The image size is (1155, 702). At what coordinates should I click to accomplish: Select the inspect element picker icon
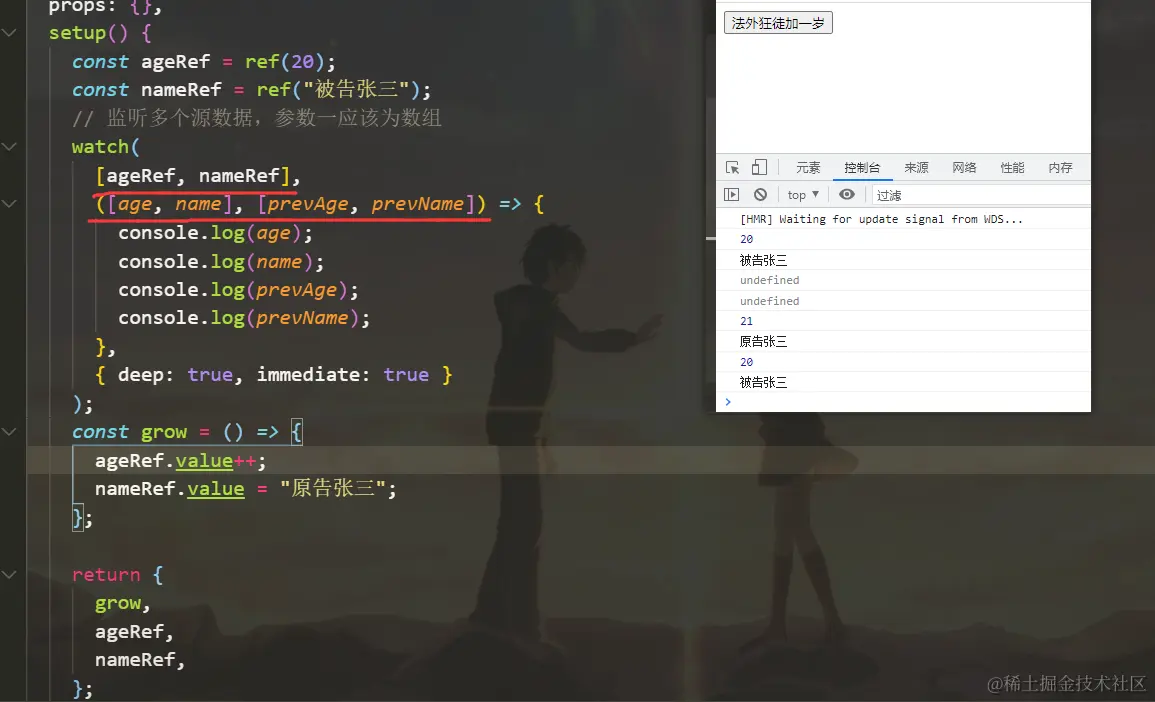point(733,167)
